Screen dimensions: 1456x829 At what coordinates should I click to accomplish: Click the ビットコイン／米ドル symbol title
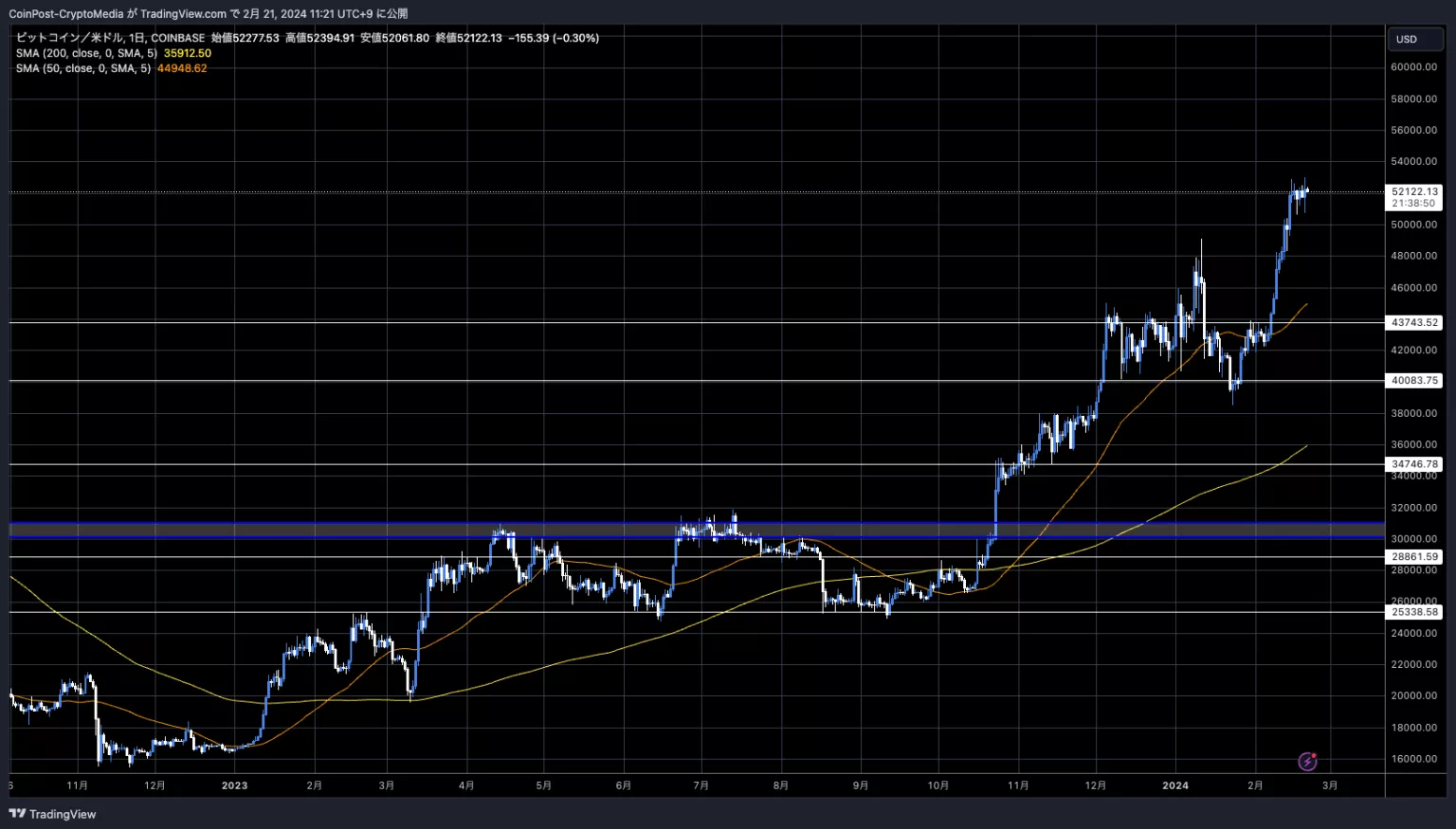point(68,38)
